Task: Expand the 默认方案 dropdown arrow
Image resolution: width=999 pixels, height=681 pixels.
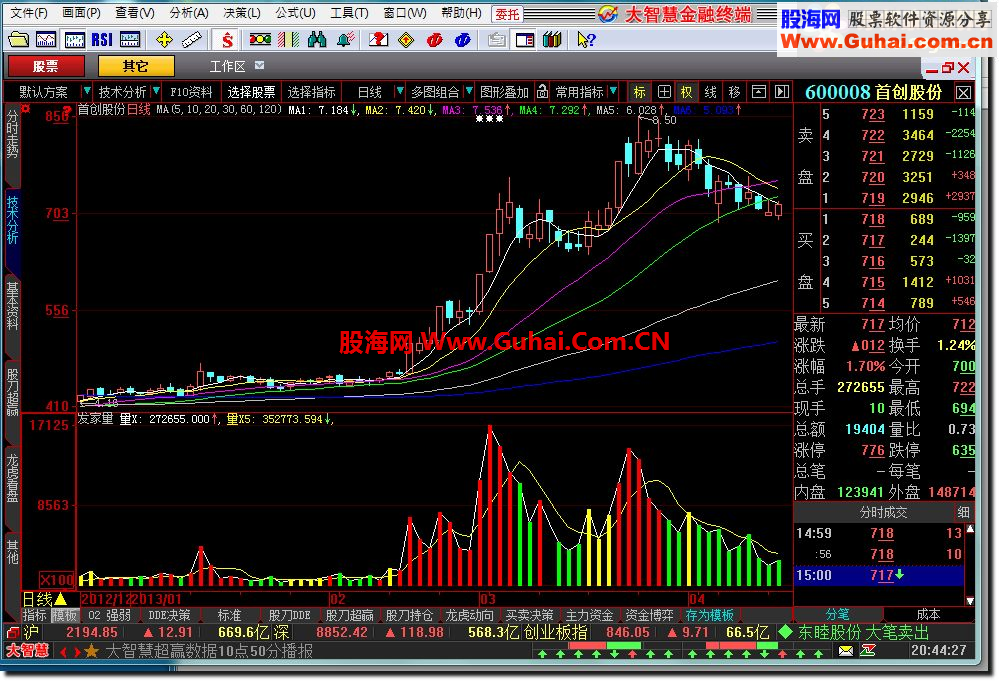Action: [x=87, y=92]
